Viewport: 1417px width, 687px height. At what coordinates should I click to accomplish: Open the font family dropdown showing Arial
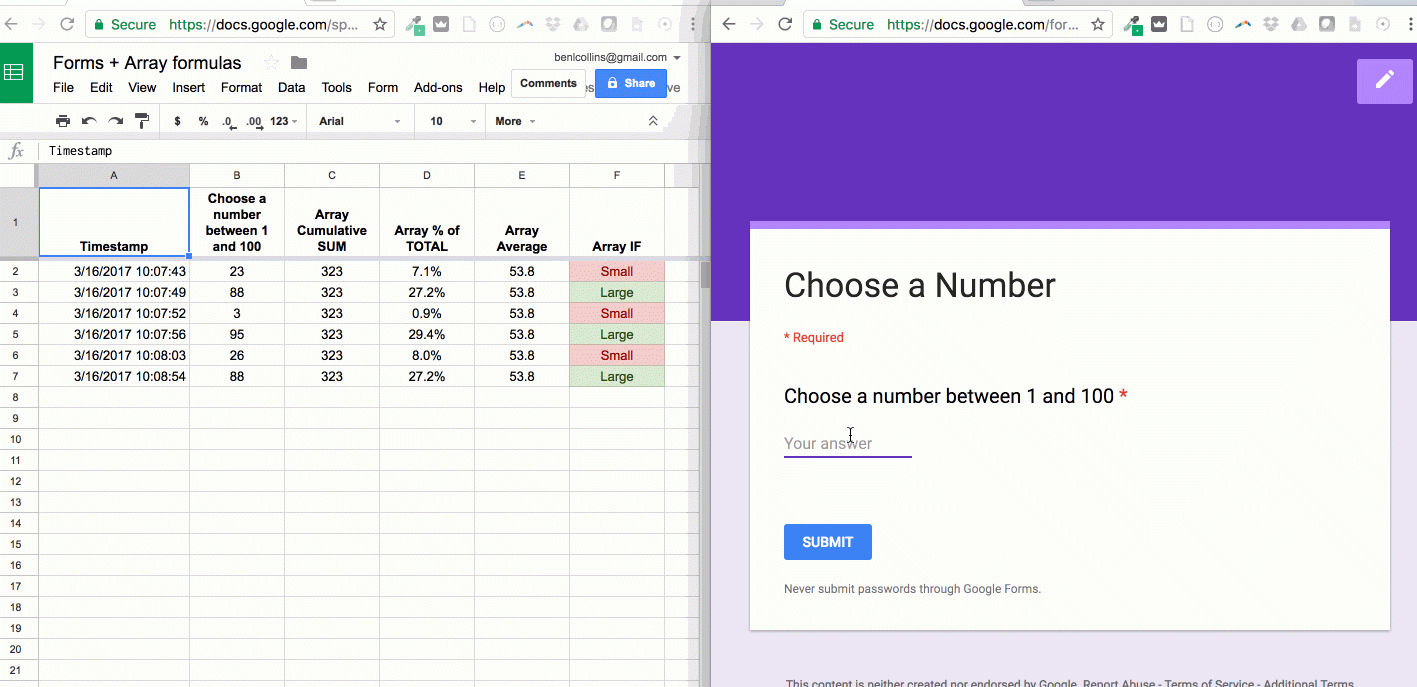pyautogui.click(x=358, y=120)
